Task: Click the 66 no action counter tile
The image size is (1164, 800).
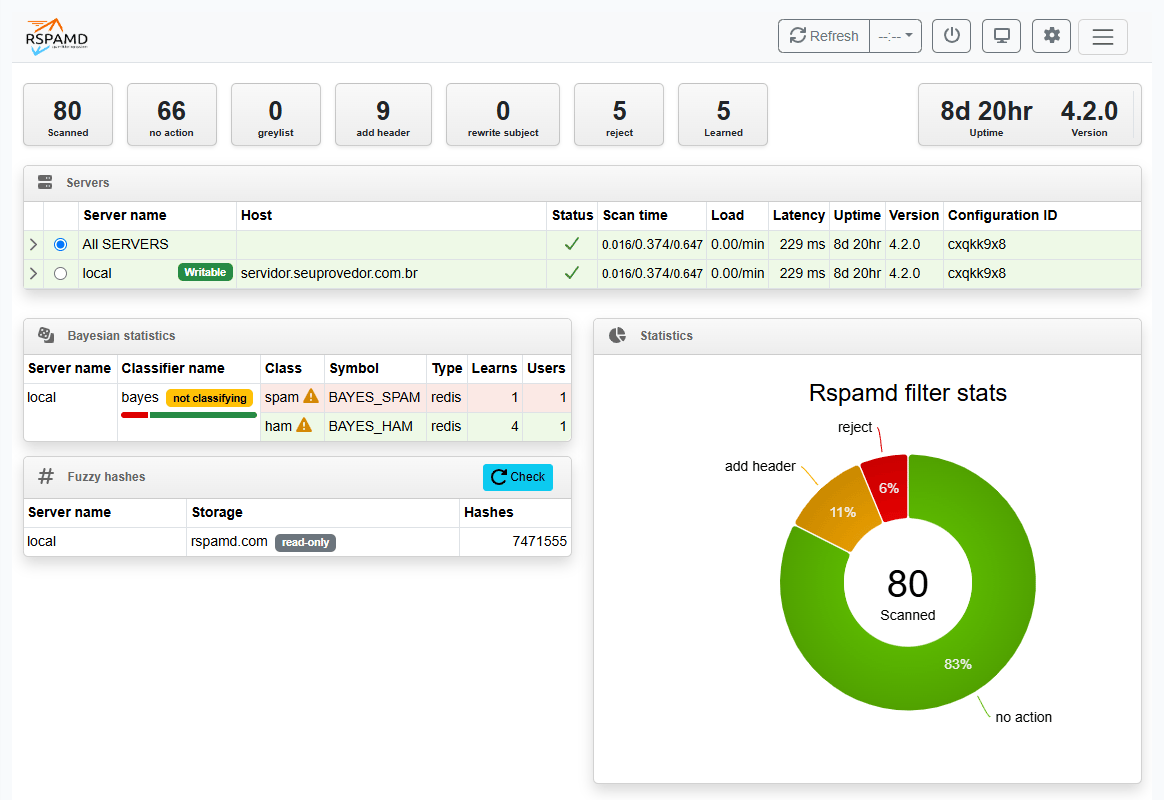Action: tap(171, 114)
